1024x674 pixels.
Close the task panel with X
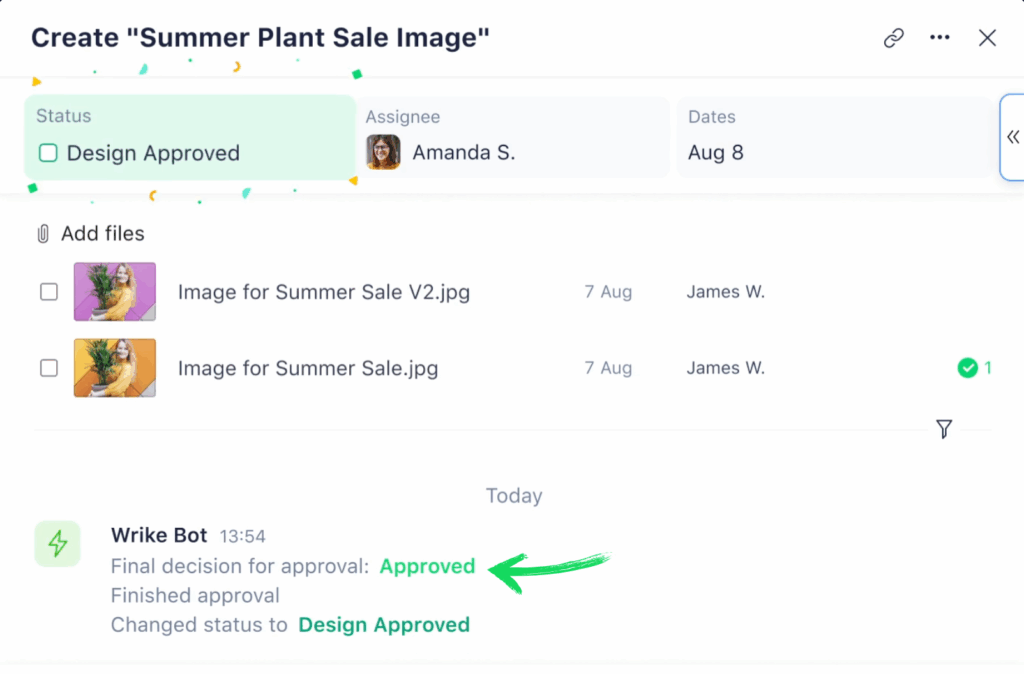pos(987,38)
